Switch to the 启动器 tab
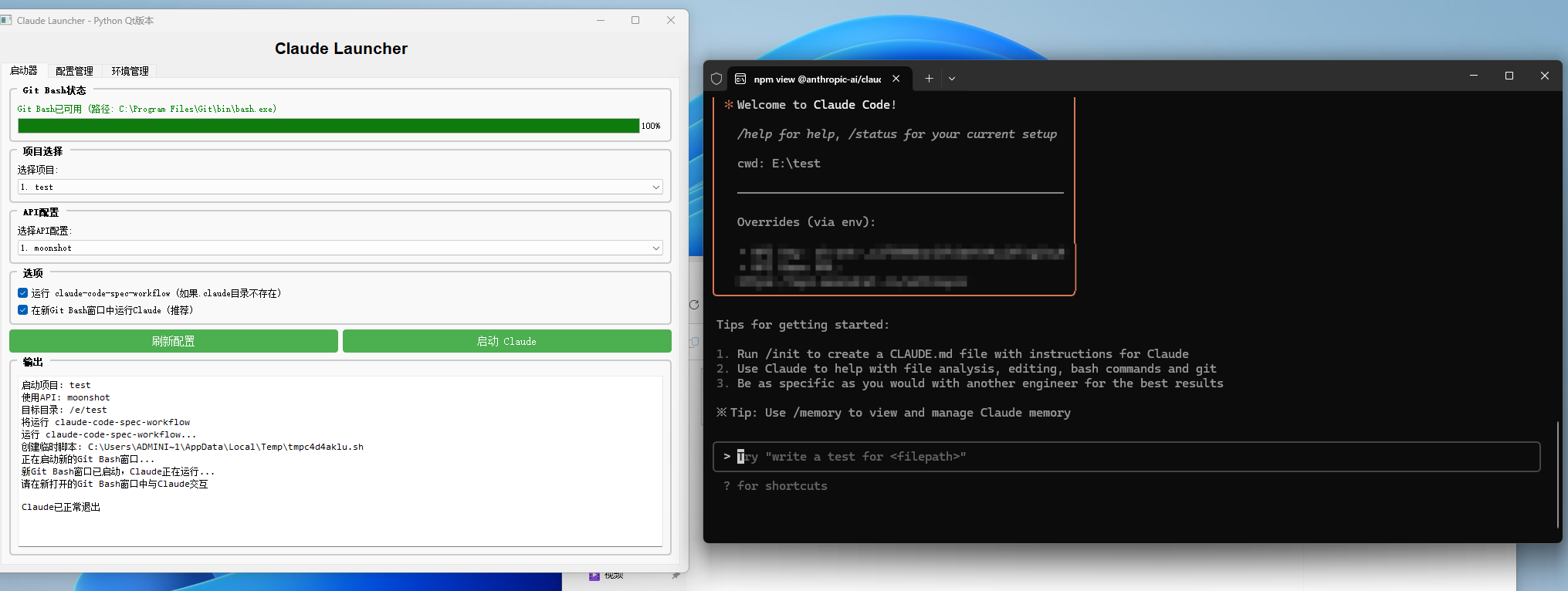 24,70
